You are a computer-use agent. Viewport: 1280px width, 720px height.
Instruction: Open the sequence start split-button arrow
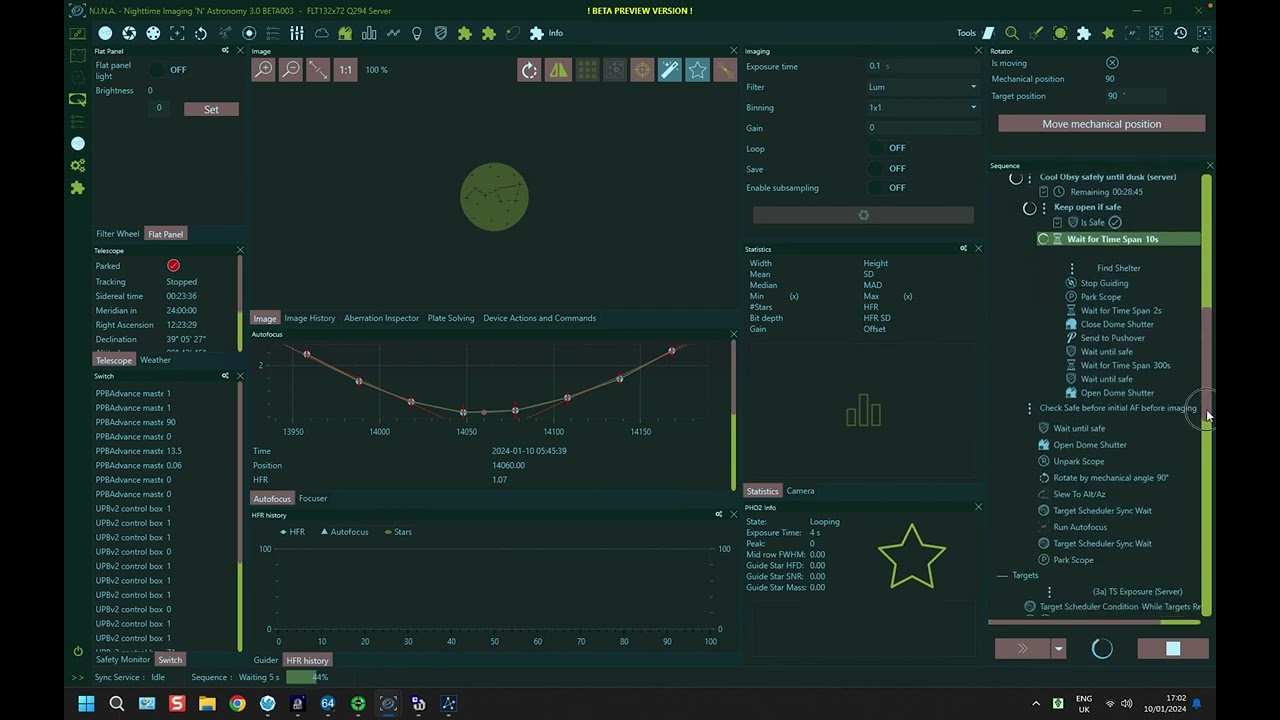point(1058,649)
